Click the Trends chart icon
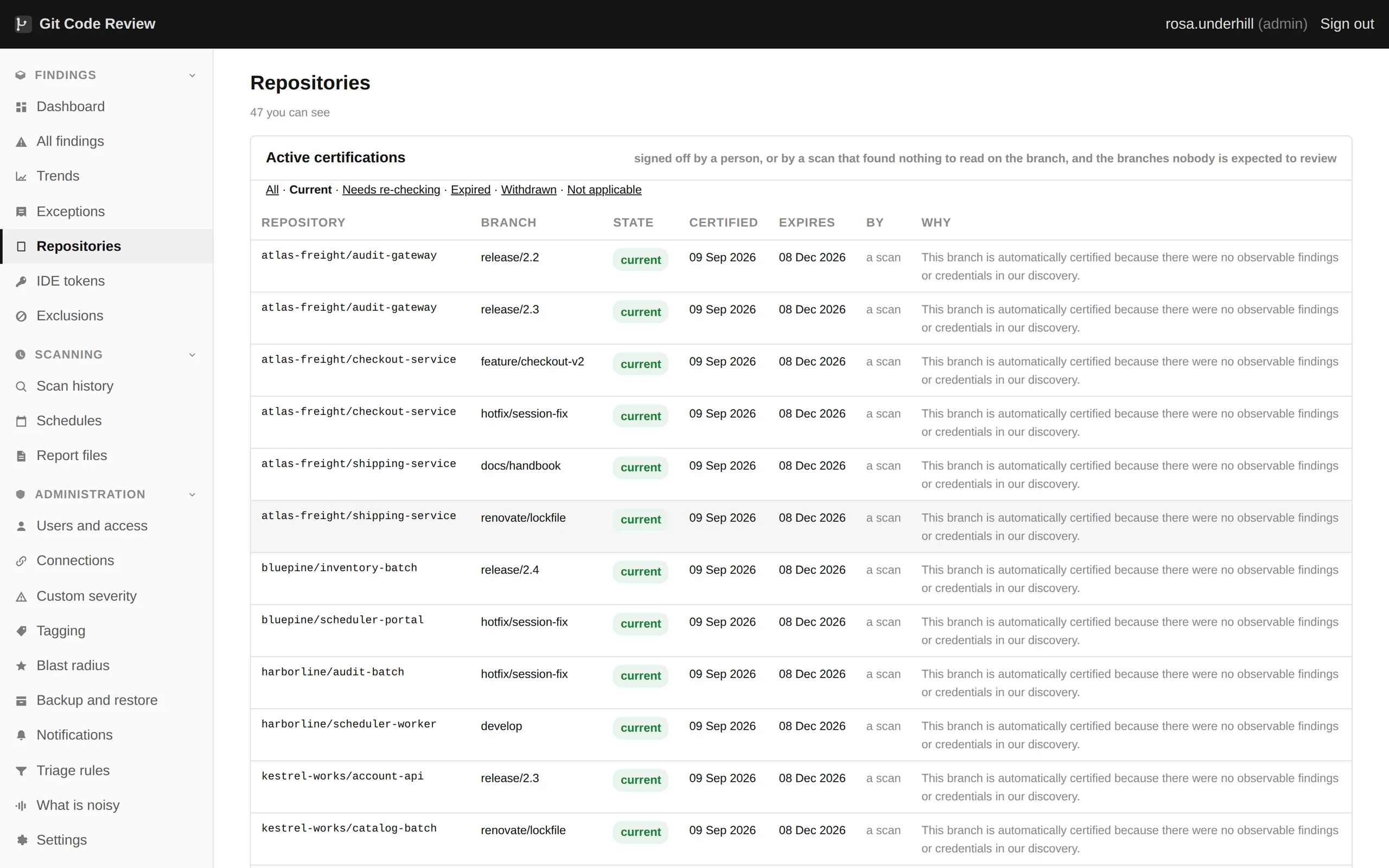 (x=21, y=176)
